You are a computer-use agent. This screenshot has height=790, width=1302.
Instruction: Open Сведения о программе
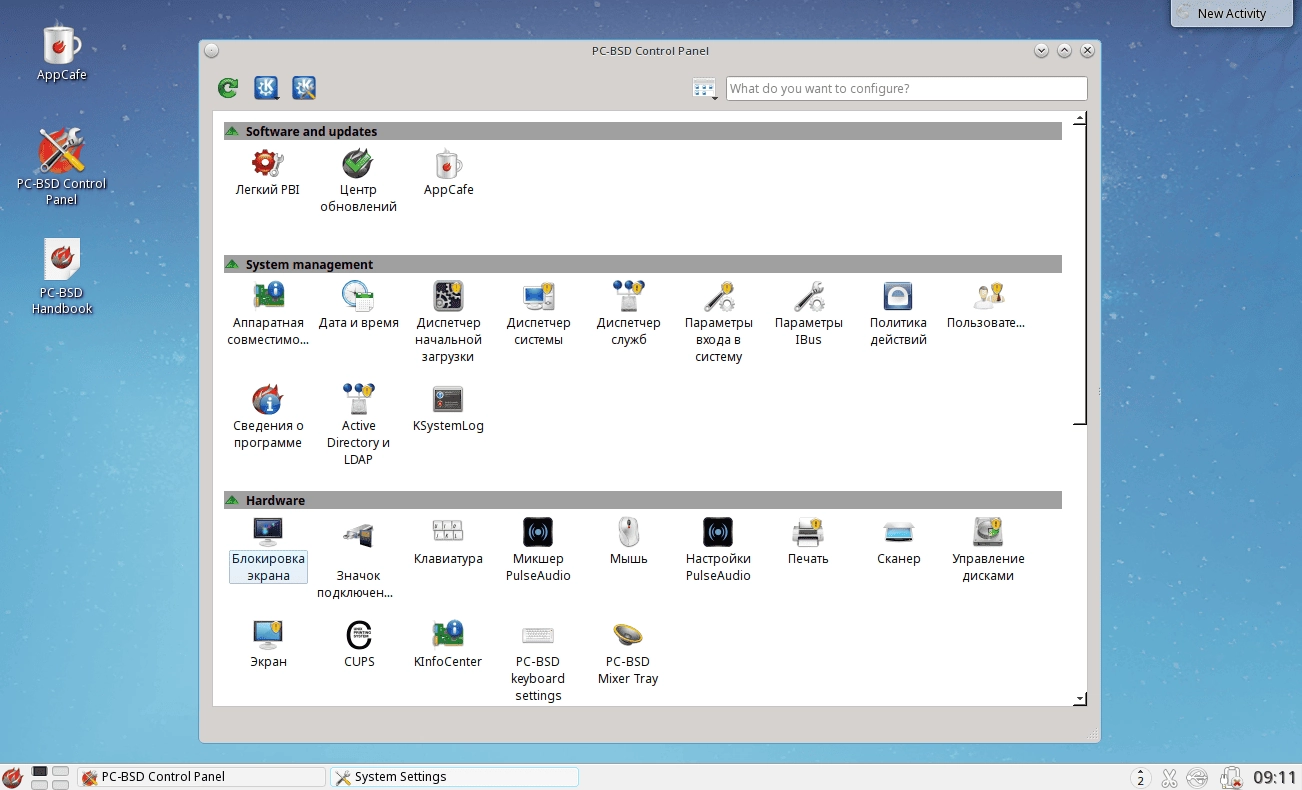point(268,417)
